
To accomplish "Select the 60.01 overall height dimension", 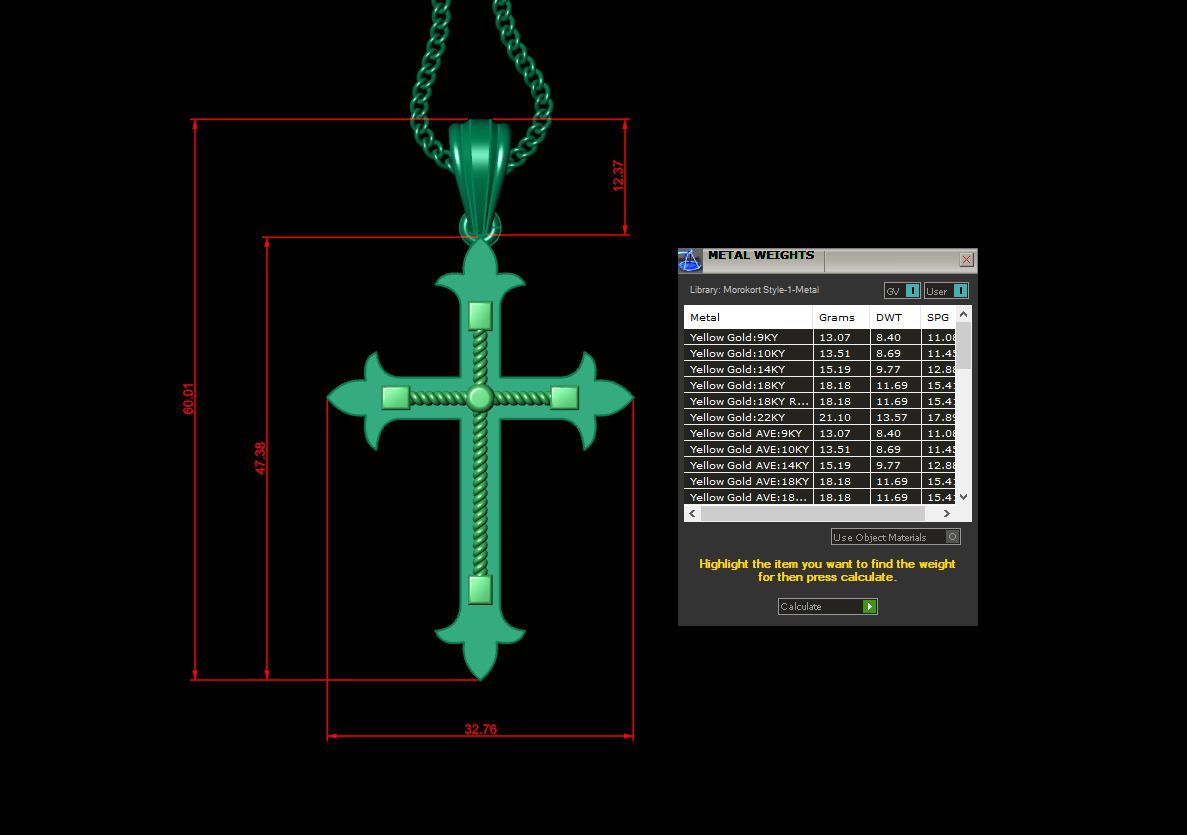I will pyautogui.click(x=188, y=398).
